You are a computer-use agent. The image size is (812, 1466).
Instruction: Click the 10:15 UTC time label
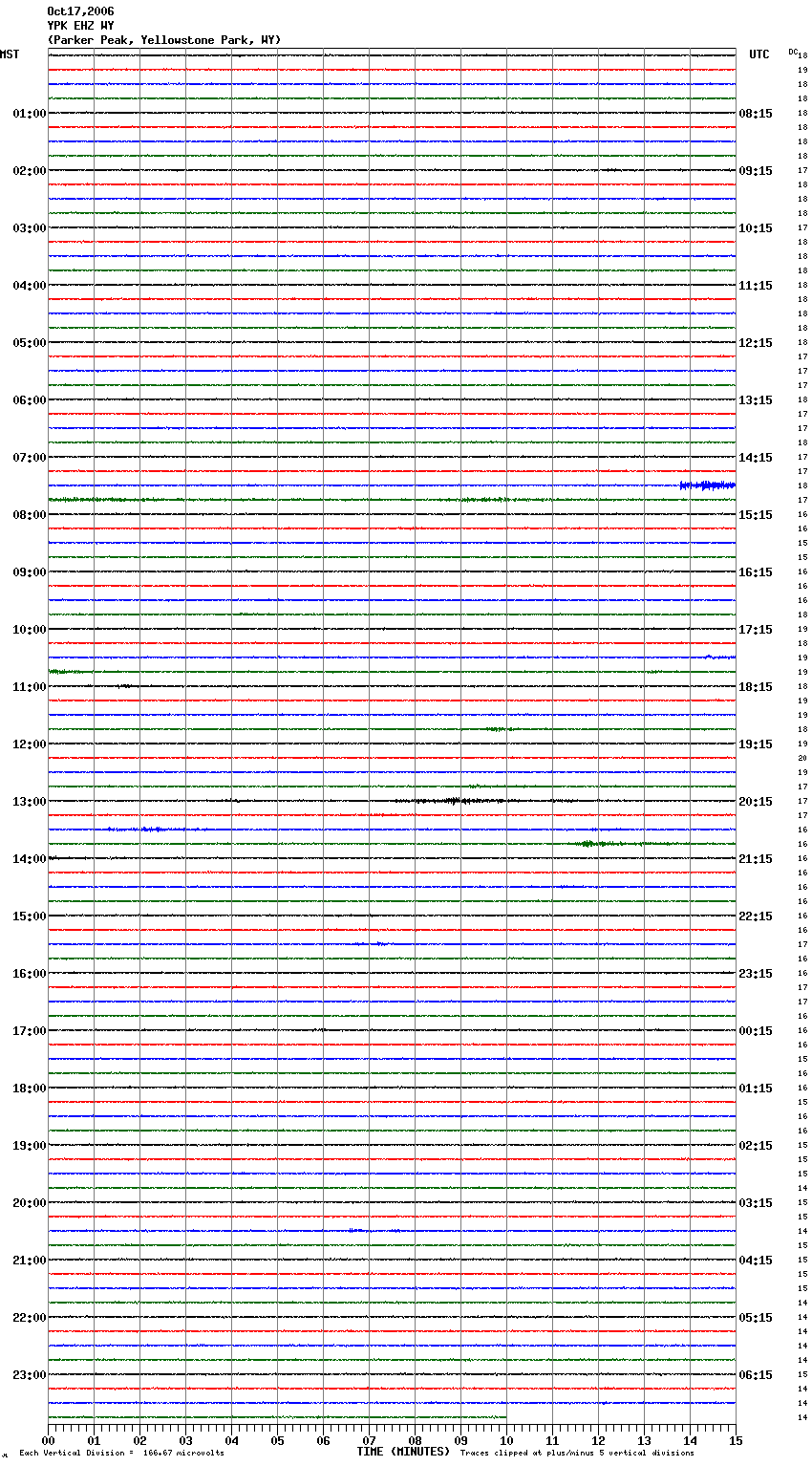tap(756, 228)
